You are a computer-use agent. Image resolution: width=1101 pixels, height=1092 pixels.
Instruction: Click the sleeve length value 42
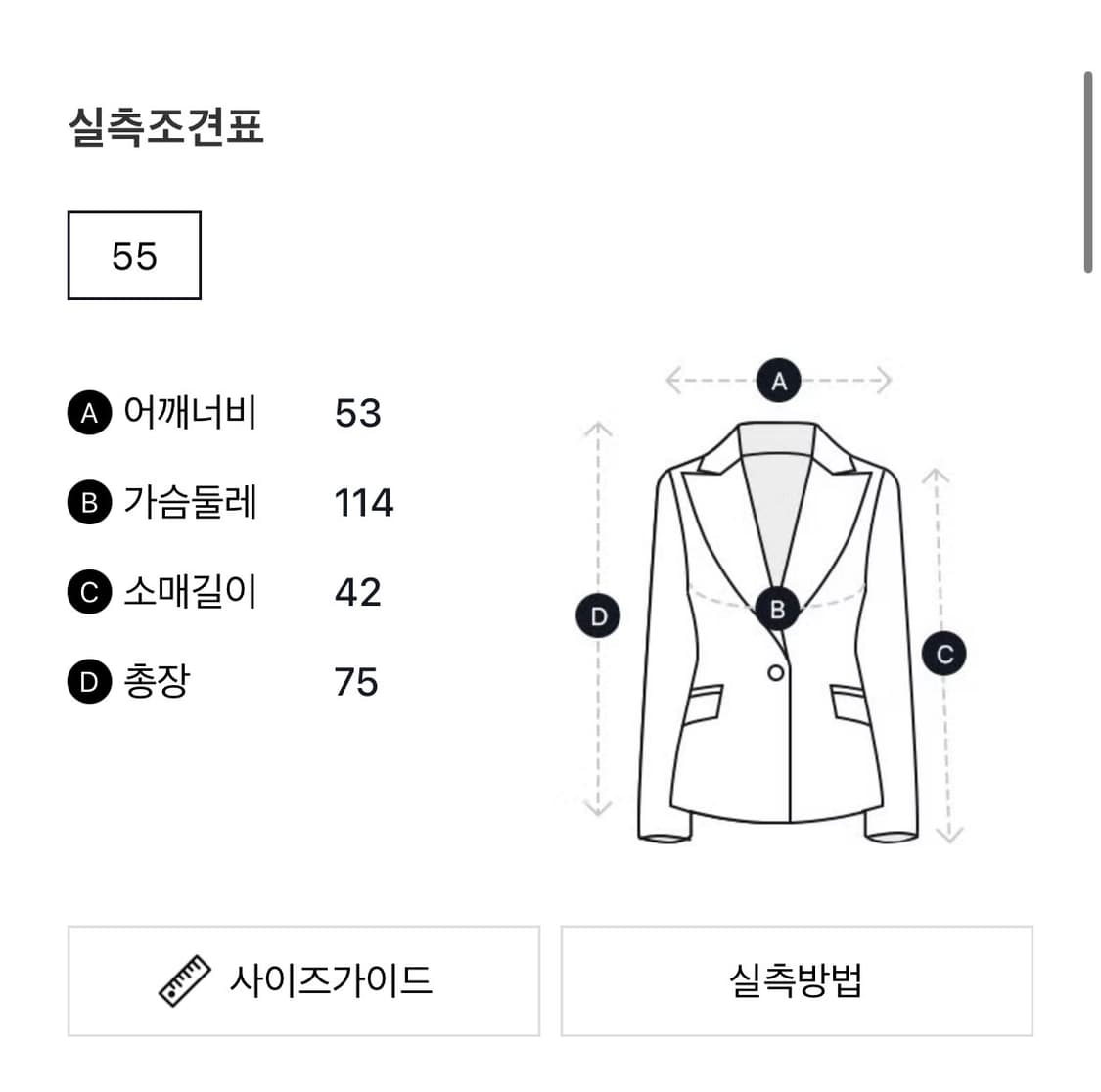pyautogui.click(x=358, y=591)
